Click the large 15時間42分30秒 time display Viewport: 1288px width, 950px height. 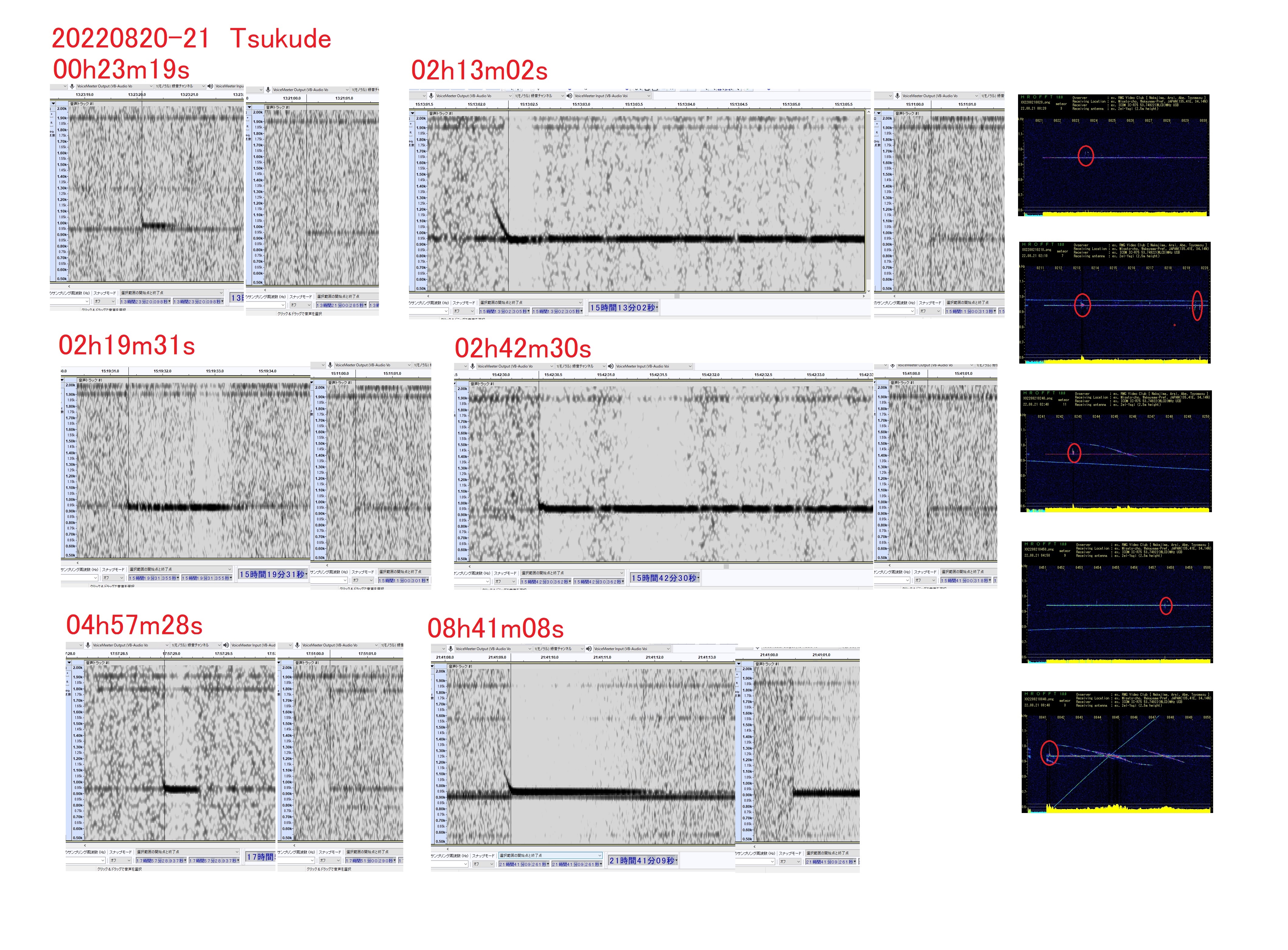664,578
